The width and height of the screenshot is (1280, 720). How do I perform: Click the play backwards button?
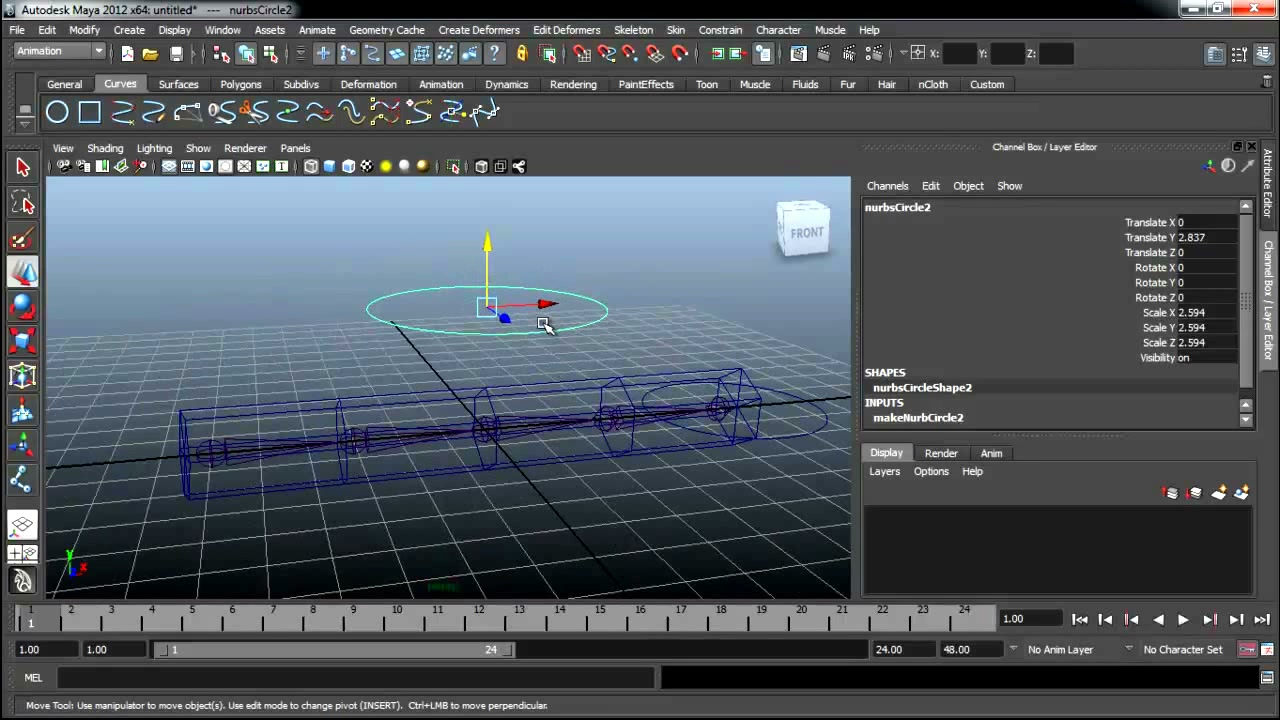pos(1158,620)
